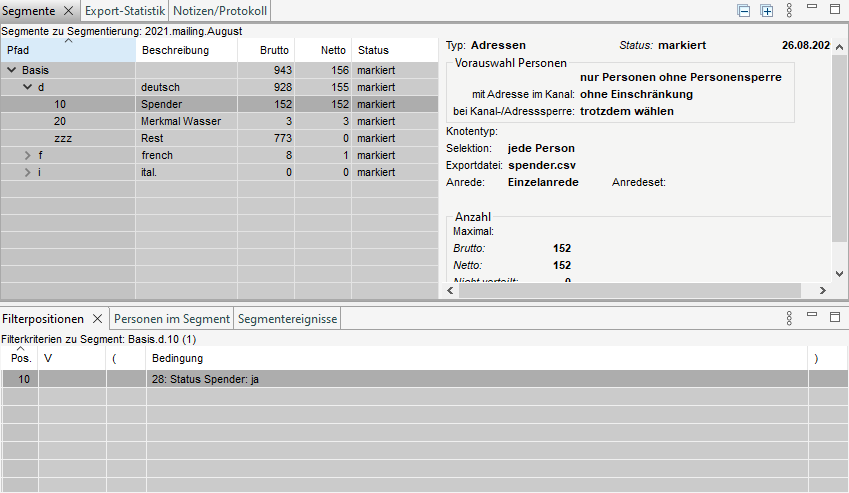Open the Segmente panel view menu (three dots)
Screen dimensions: 849x493
(x=790, y=11)
